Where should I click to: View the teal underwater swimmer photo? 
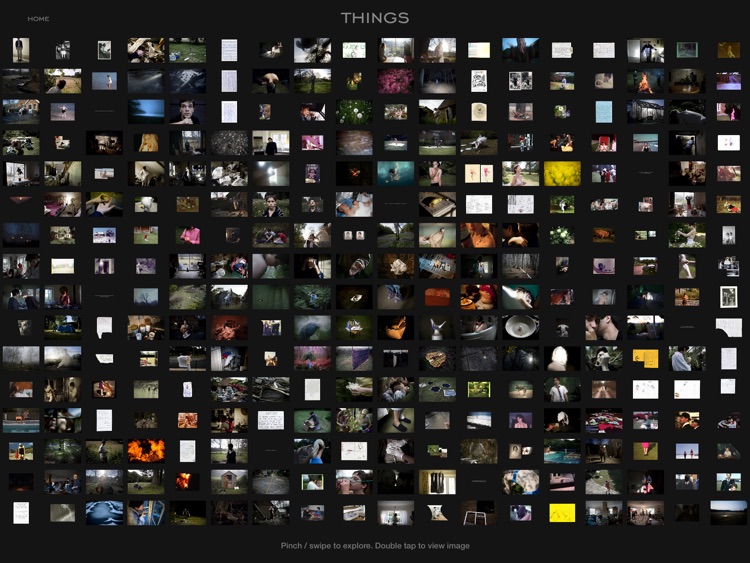tap(396, 174)
